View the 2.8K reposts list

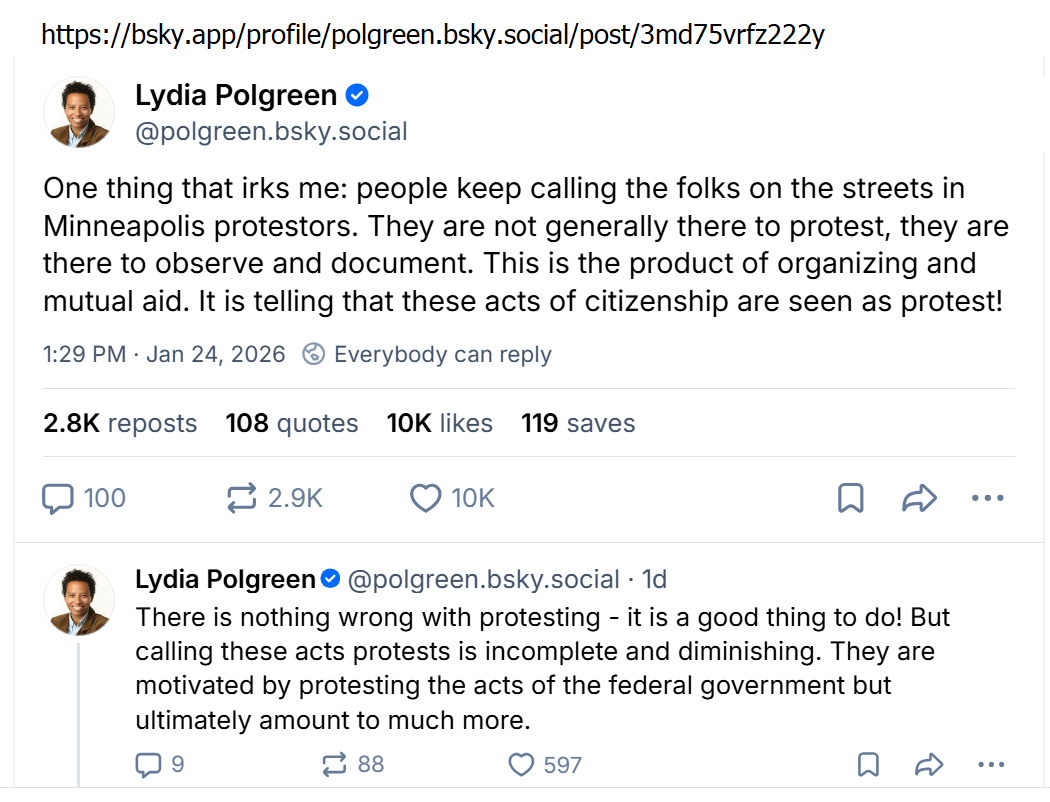point(120,423)
